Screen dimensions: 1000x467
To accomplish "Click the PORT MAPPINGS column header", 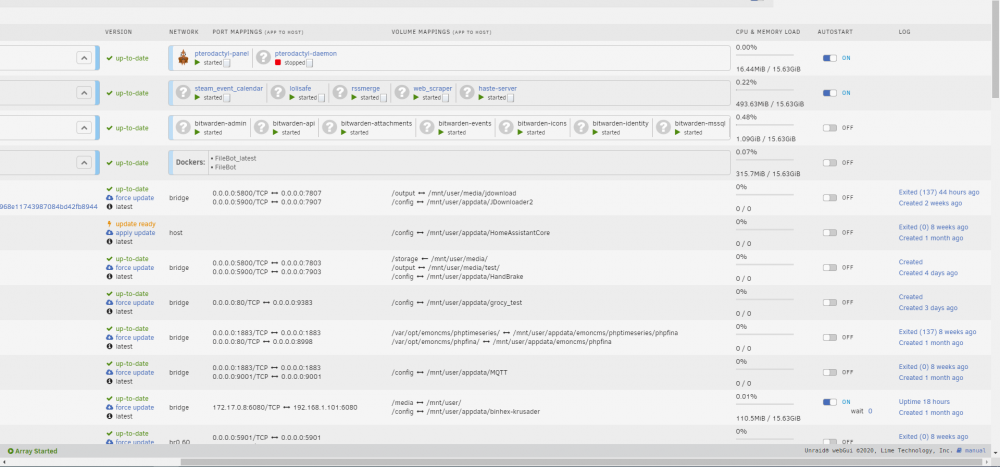I will pyautogui.click(x=258, y=32).
